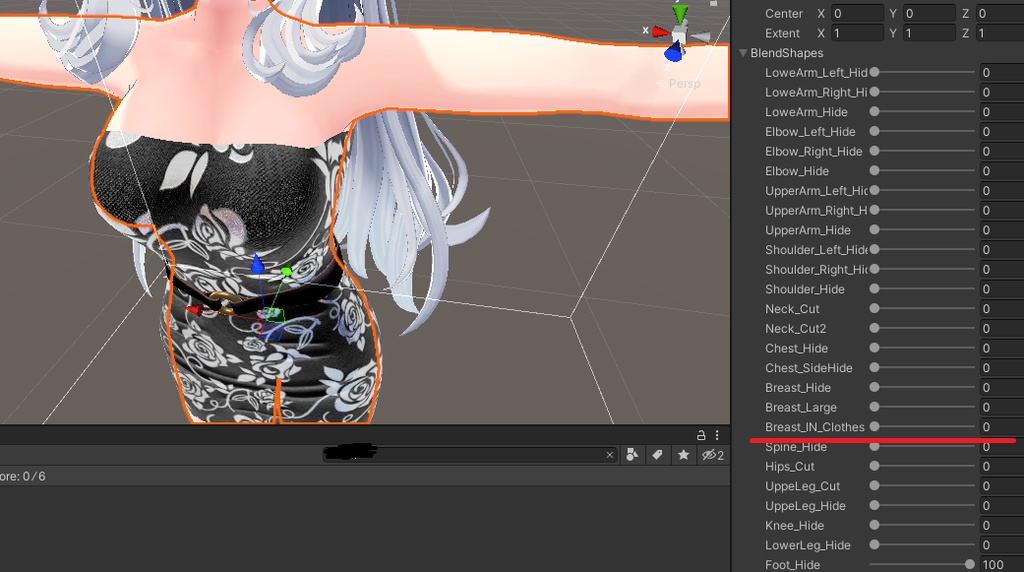Click the Neck_Cut2 slider handle
This screenshot has width=1024, height=572.
pyautogui.click(x=874, y=328)
